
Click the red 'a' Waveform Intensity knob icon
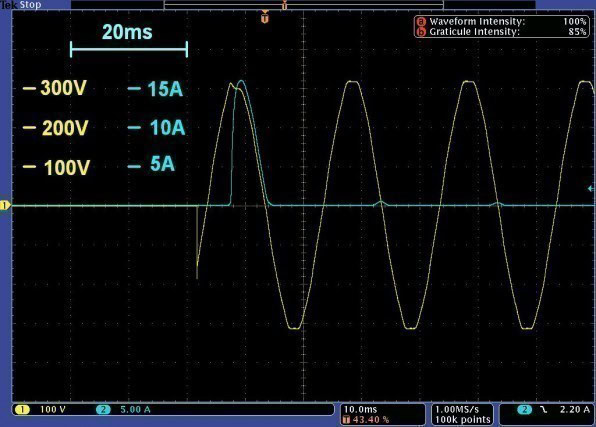(x=421, y=22)
